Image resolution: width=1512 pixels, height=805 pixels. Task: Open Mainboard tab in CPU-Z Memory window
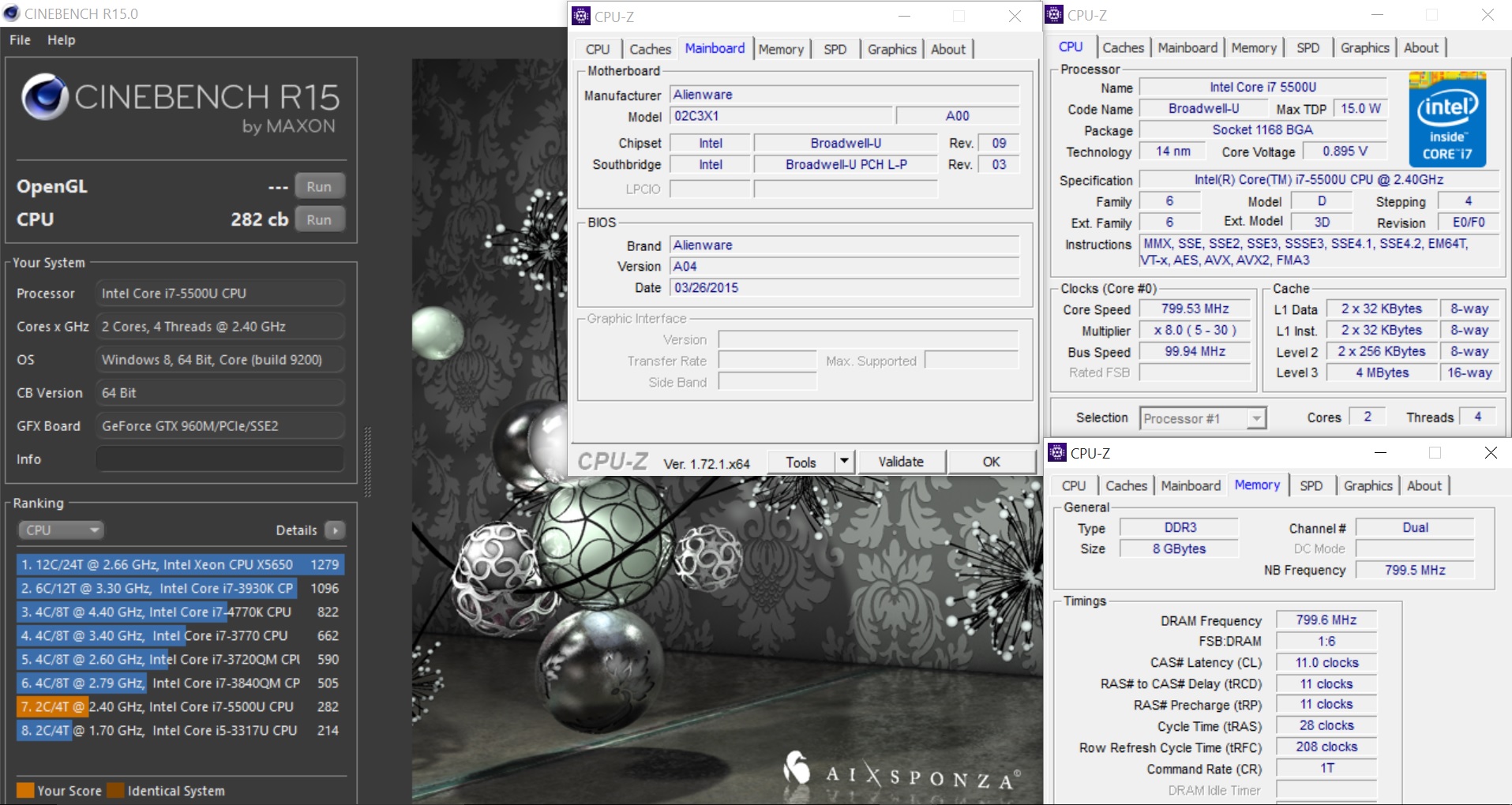pyautogui.click(x=1191, y=485)
